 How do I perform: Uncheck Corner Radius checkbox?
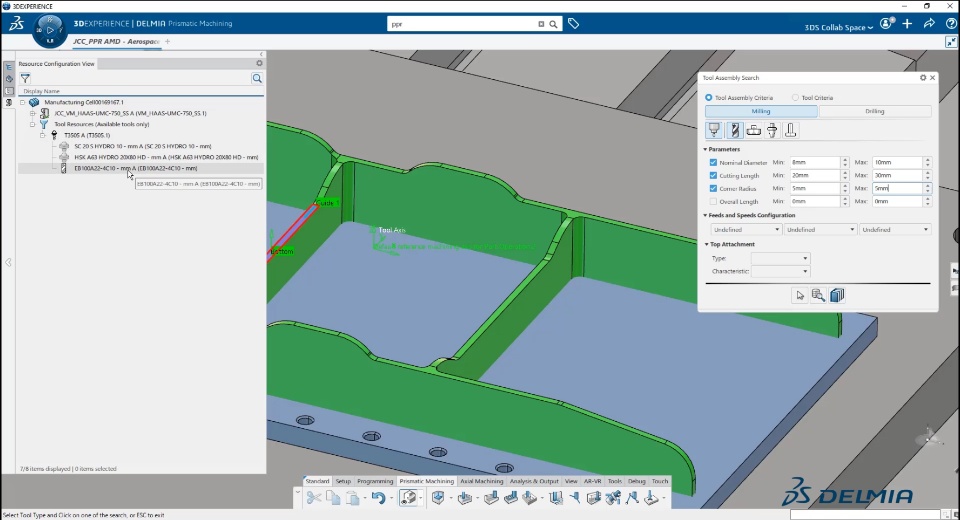tap(713, 189)
